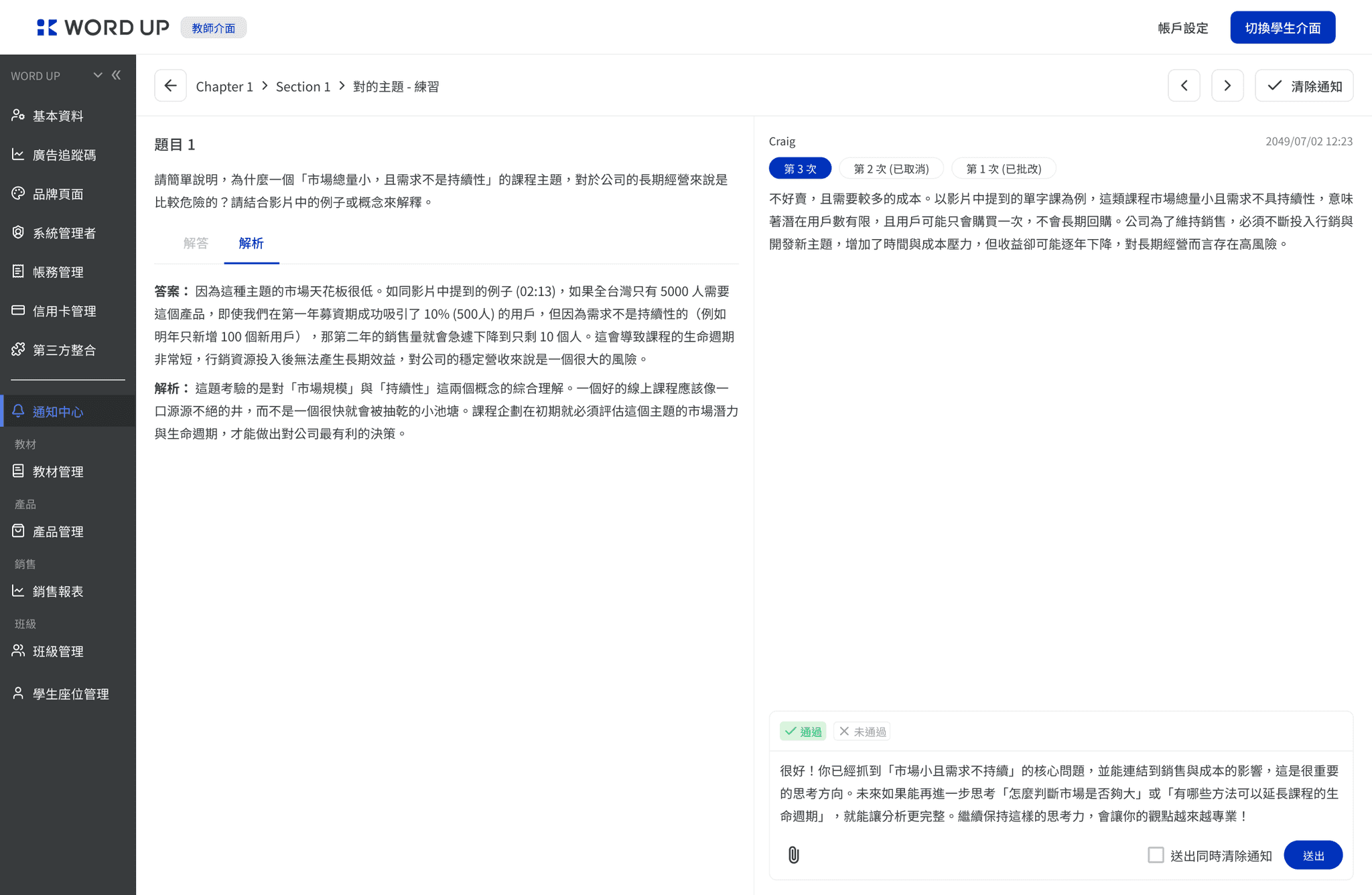Switch to the 解答 tab
Screen dimensions: 1372x895
click(x=196, y=243)
